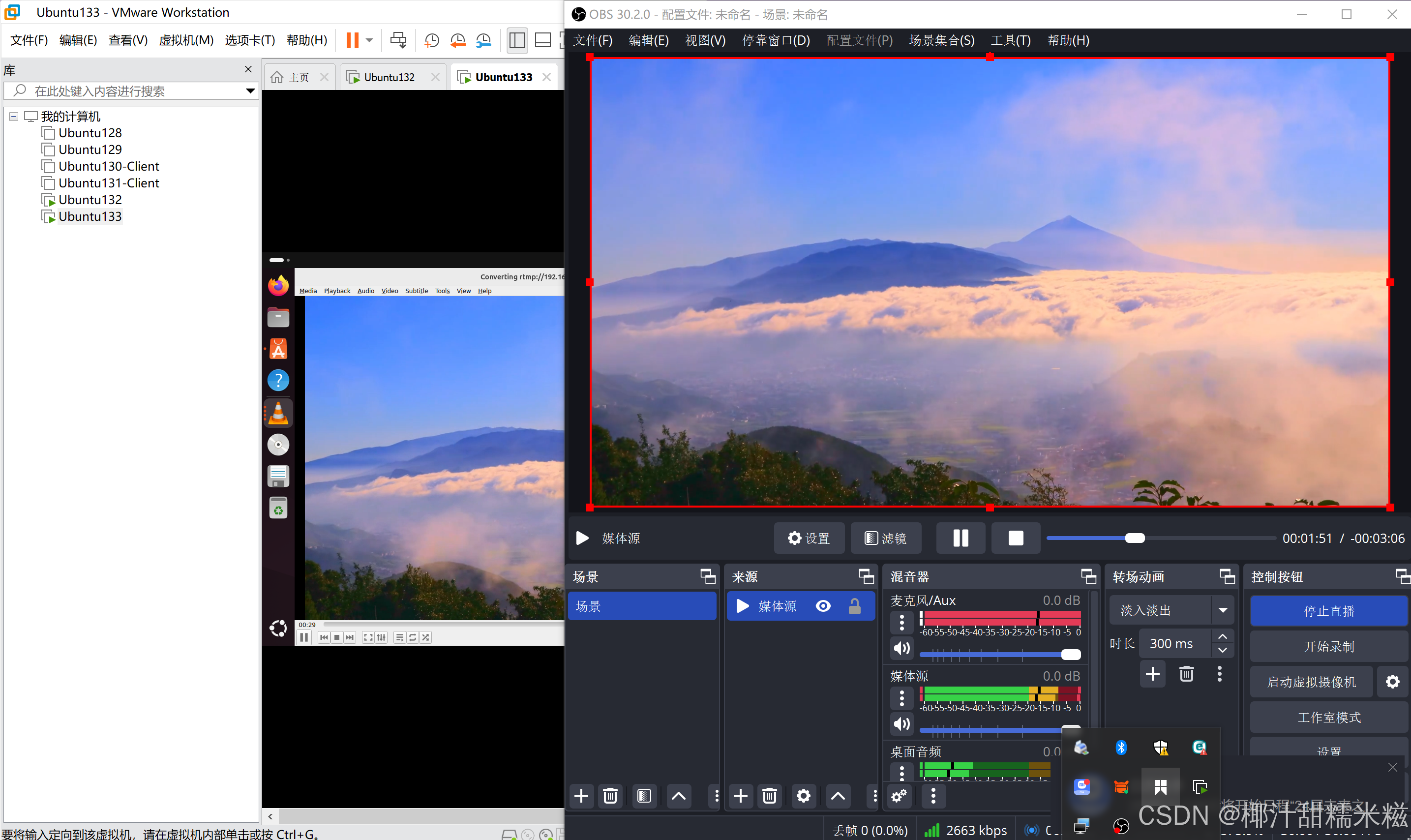Click the VLC icon in Ubuntu dock
This screenshot has height=840, width=1411.
[x=278, y=413]
